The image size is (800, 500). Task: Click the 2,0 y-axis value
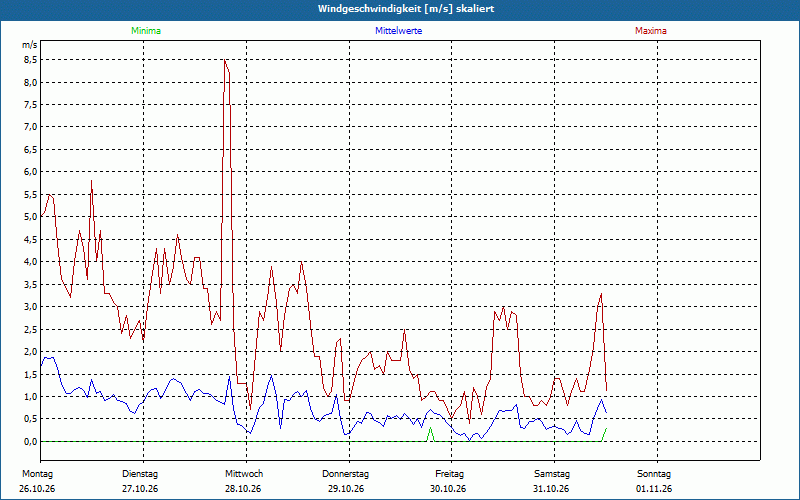pyautogui.click(x=31, y=352)
